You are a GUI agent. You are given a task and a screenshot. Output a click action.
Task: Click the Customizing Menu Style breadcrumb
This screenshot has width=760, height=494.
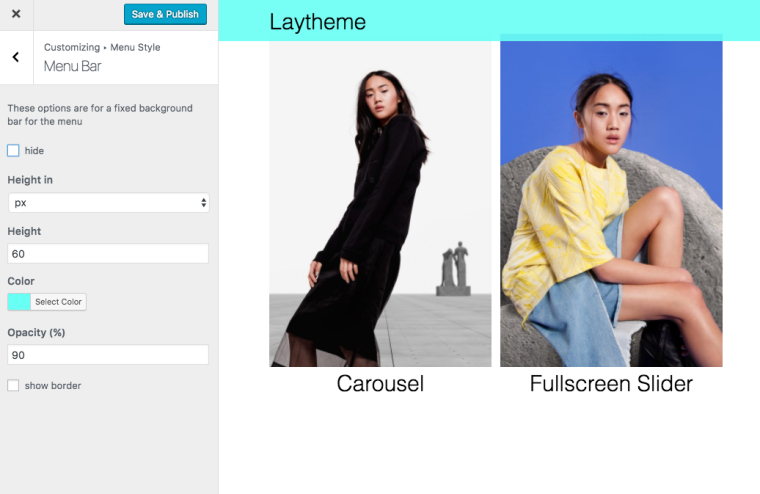tap(102, 47)
